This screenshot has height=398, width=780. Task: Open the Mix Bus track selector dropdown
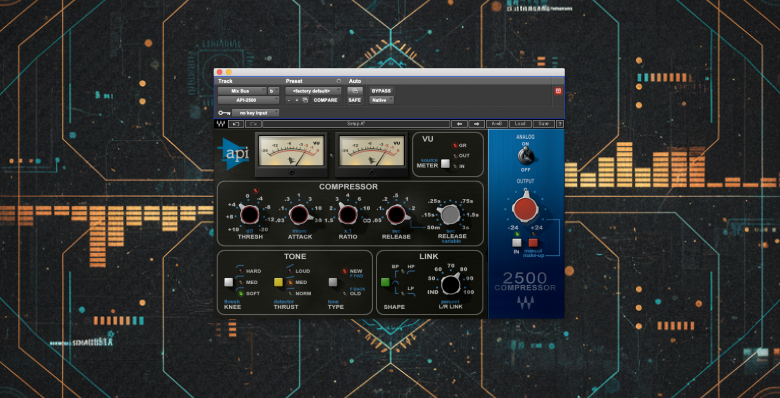click(x=242, y=91)
